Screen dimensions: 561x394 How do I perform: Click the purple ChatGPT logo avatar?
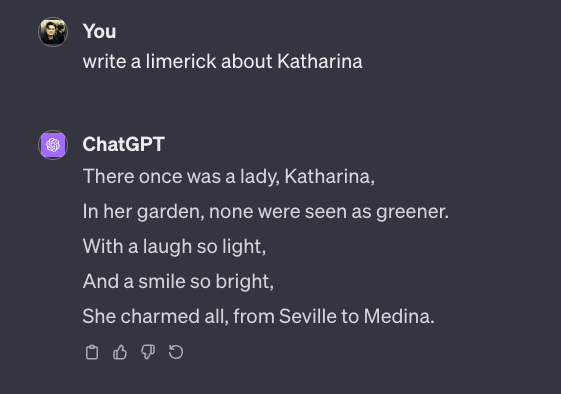(53, 145)
